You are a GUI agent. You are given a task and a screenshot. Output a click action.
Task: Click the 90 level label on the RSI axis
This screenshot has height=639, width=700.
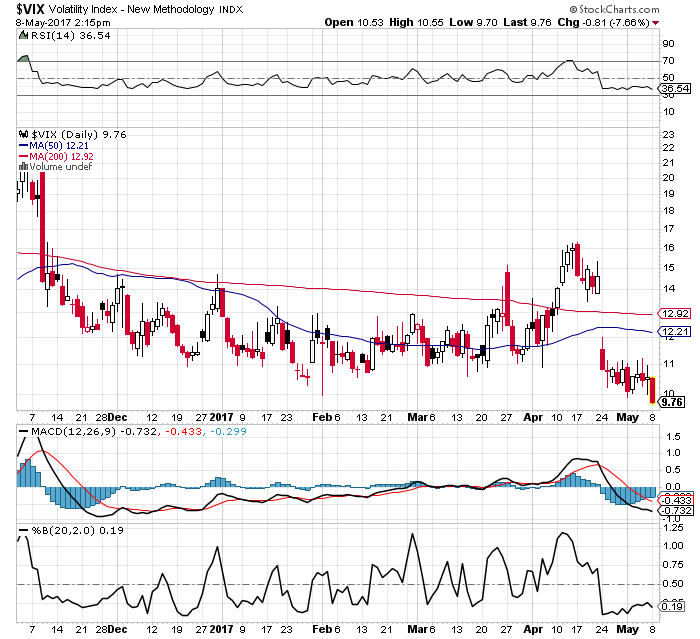[669, 44]
